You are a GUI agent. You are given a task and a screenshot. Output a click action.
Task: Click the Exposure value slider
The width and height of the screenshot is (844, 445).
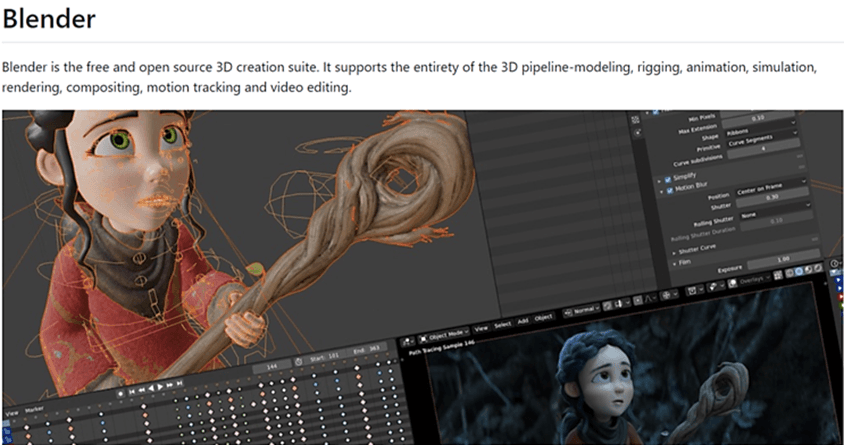pyautogui.click(x=784, y=260)
